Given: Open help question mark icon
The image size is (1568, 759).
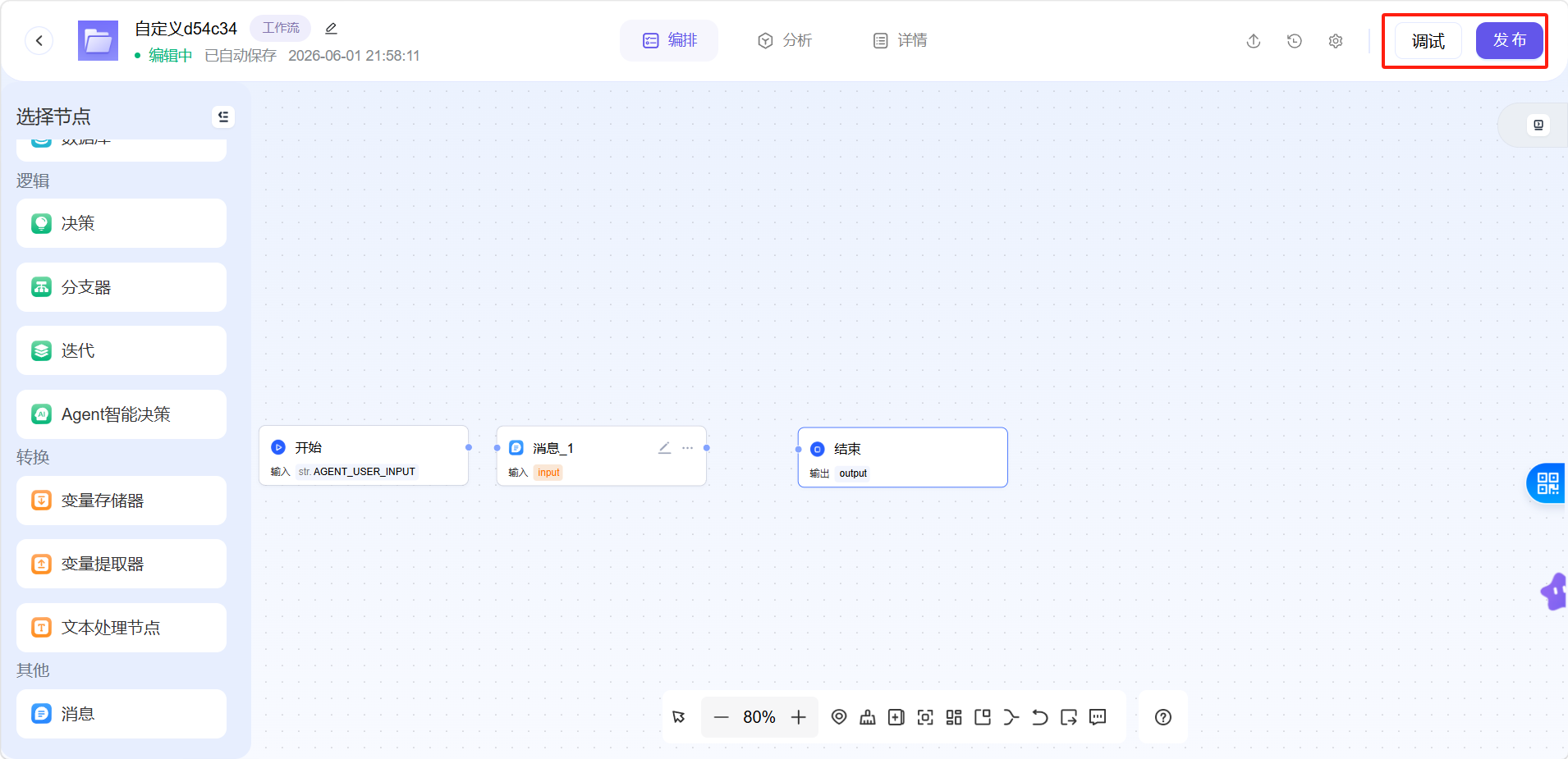Looking at the screenshot, I should pos(1163,717).
